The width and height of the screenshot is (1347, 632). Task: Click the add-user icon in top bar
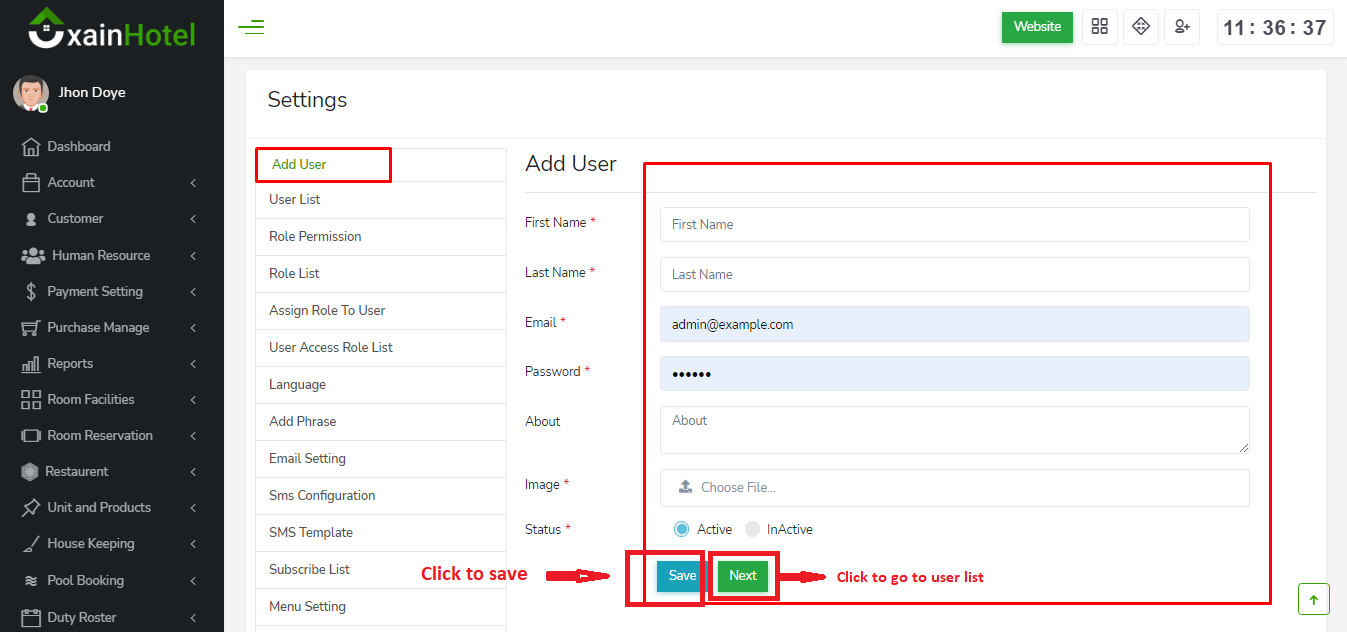point(1182,27)
